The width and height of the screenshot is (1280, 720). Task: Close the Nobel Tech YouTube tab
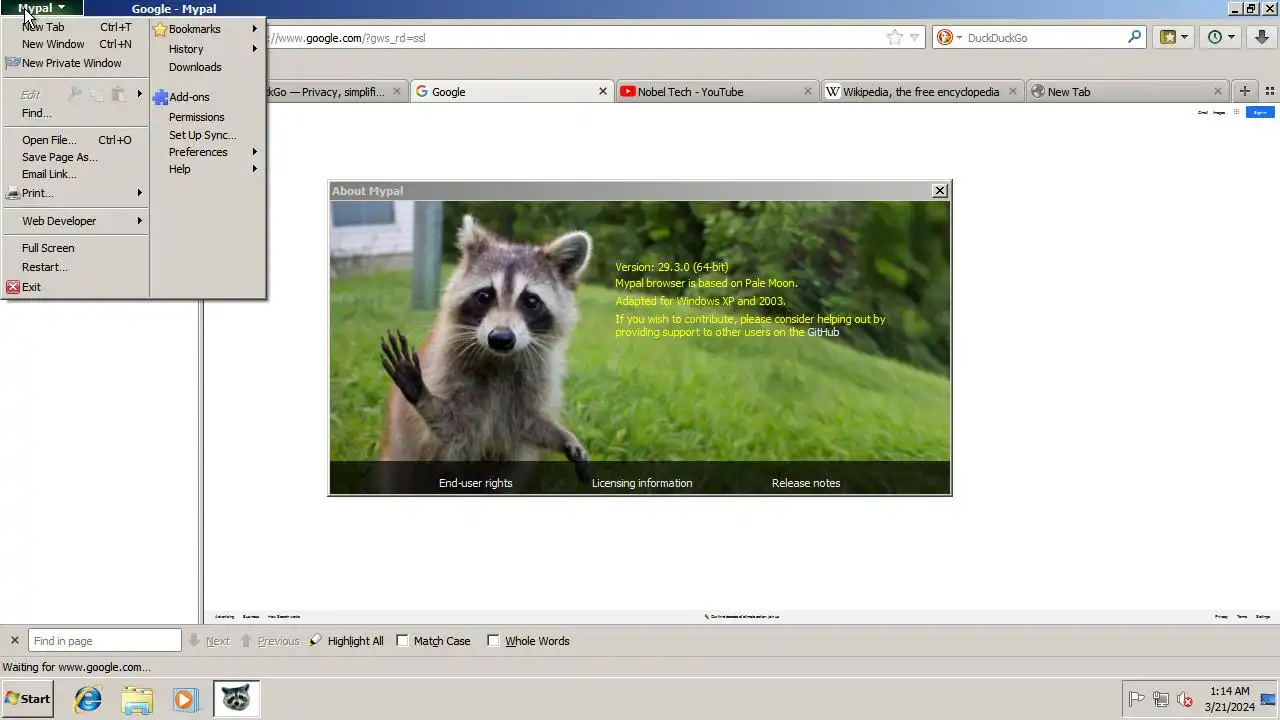808,91
